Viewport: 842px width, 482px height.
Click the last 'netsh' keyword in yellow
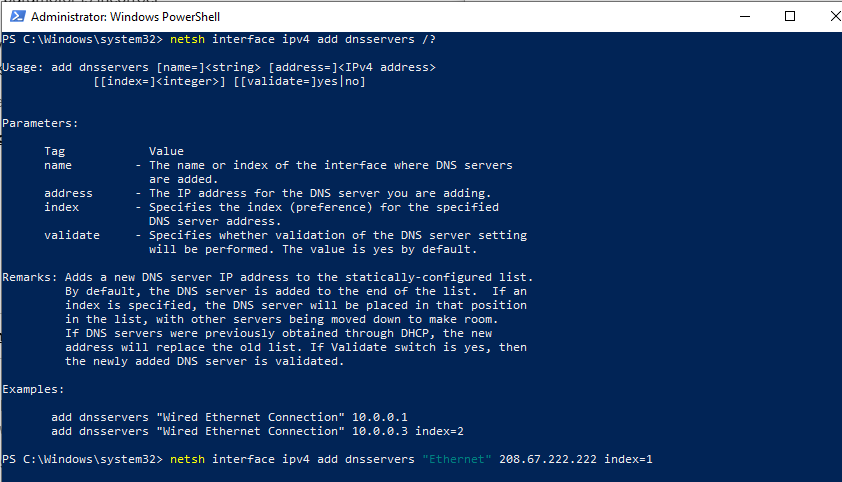pos(187,459)
